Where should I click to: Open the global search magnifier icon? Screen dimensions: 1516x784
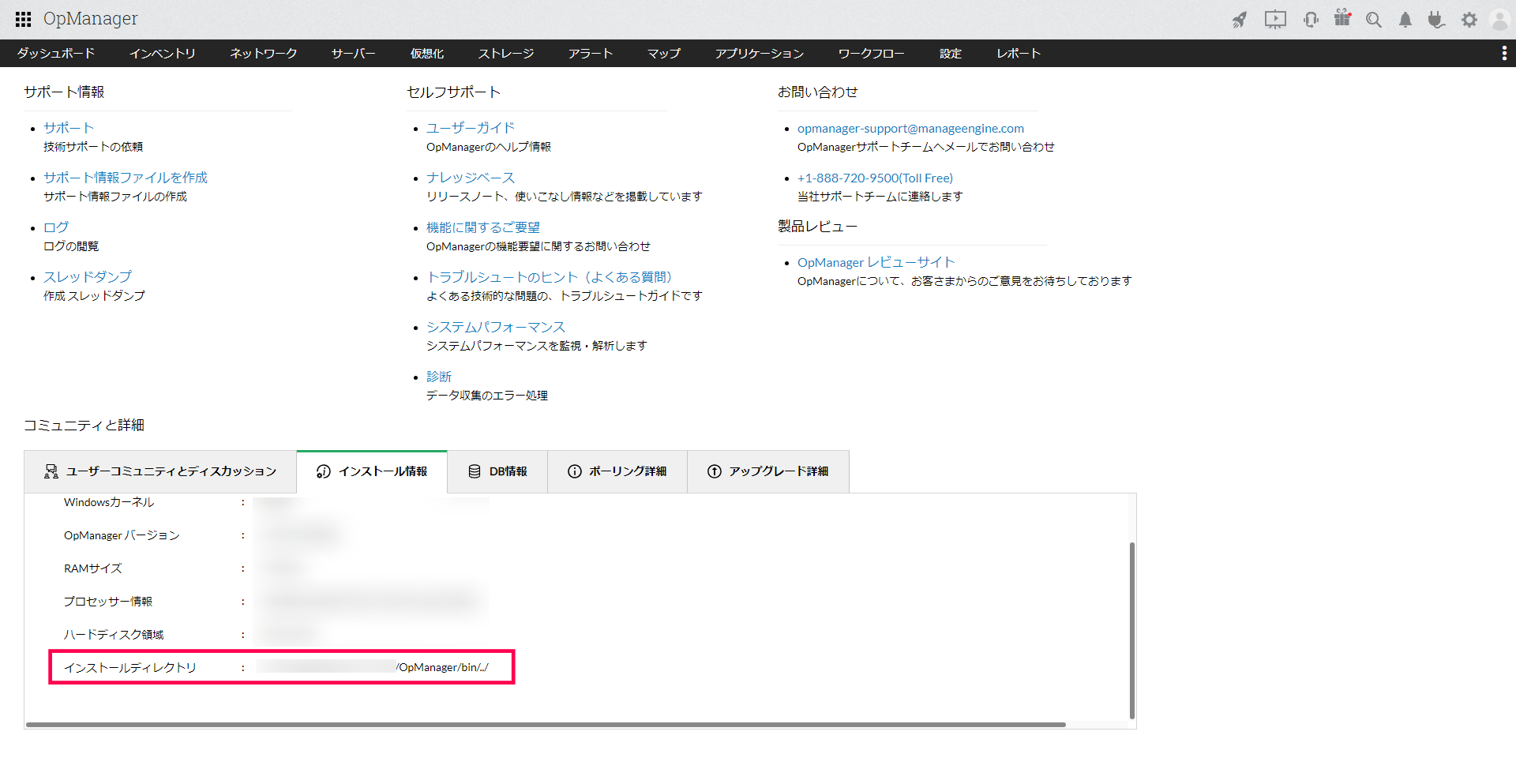[1374, 20]
